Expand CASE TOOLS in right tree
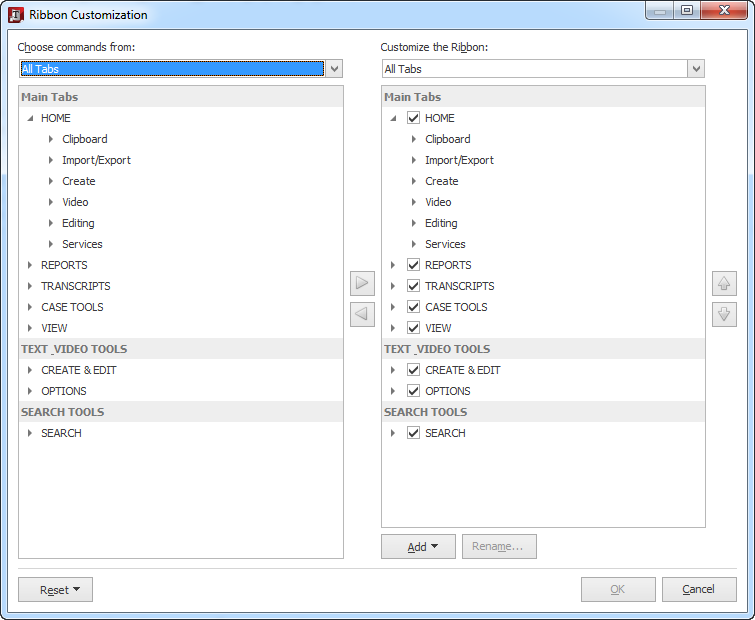The width and height of the screenshot is (755, 620). coord(393,307)
